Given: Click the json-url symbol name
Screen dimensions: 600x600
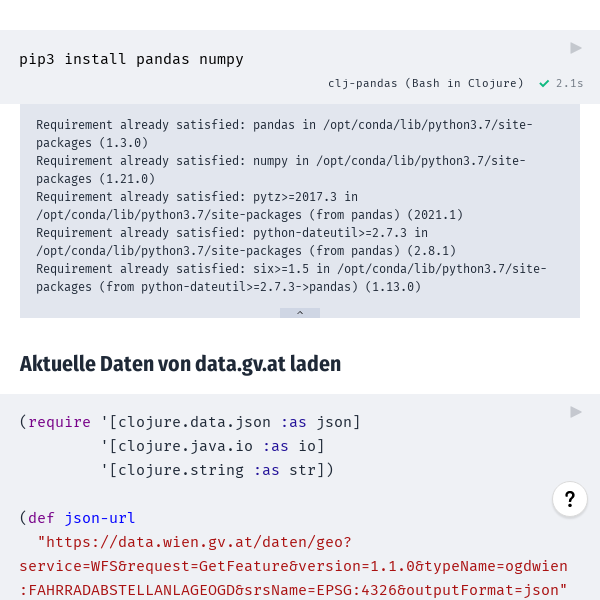Looking at the screenshot, I should click(100, 518).
